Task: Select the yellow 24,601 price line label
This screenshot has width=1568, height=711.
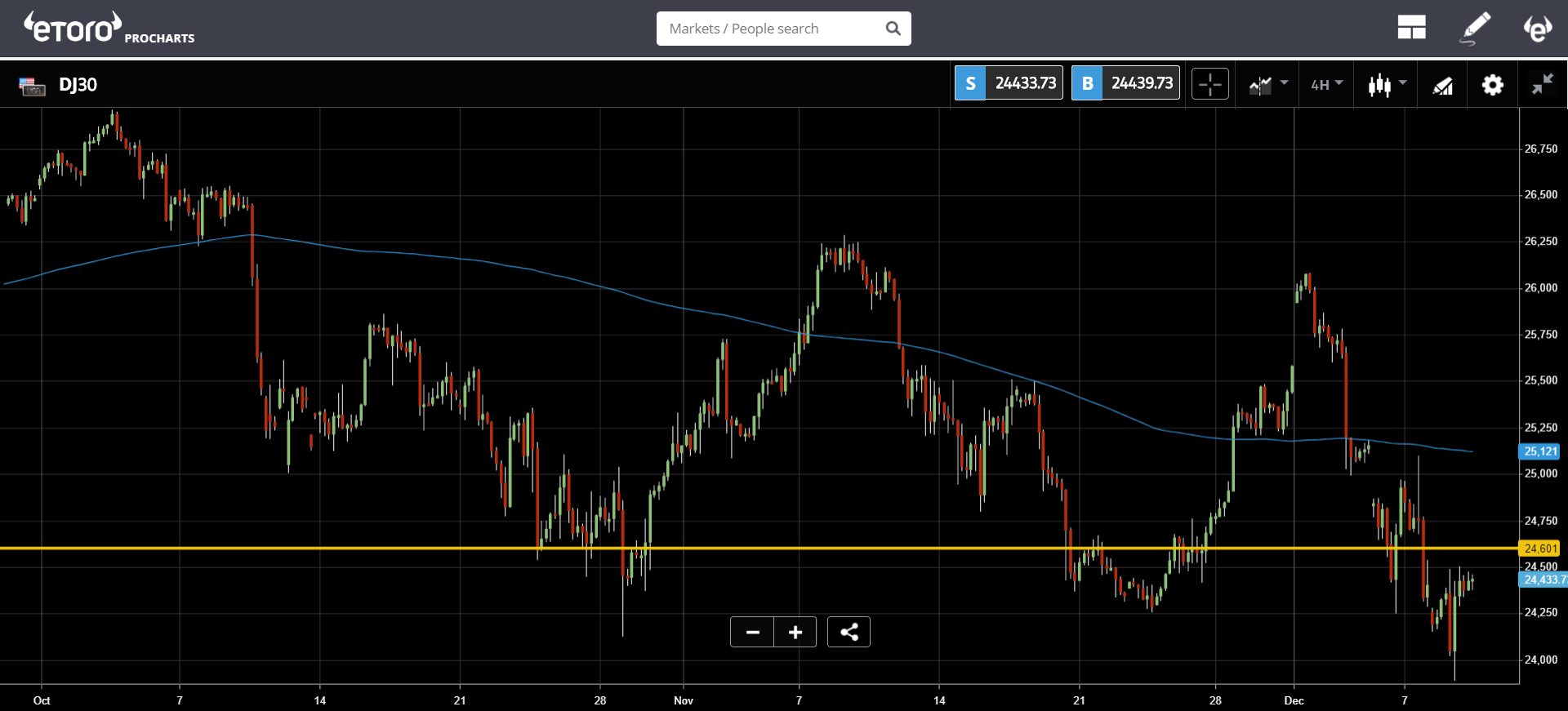Action: [x=1539, y=549]
